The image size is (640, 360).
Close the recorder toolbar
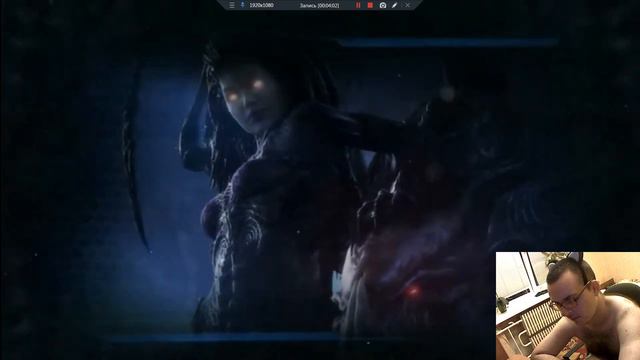coord(407,5)
